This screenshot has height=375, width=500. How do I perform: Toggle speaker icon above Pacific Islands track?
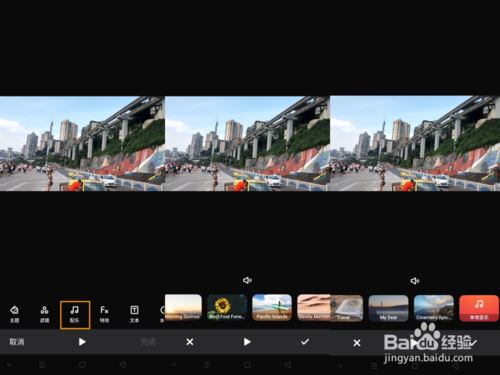tap(247, 280)
